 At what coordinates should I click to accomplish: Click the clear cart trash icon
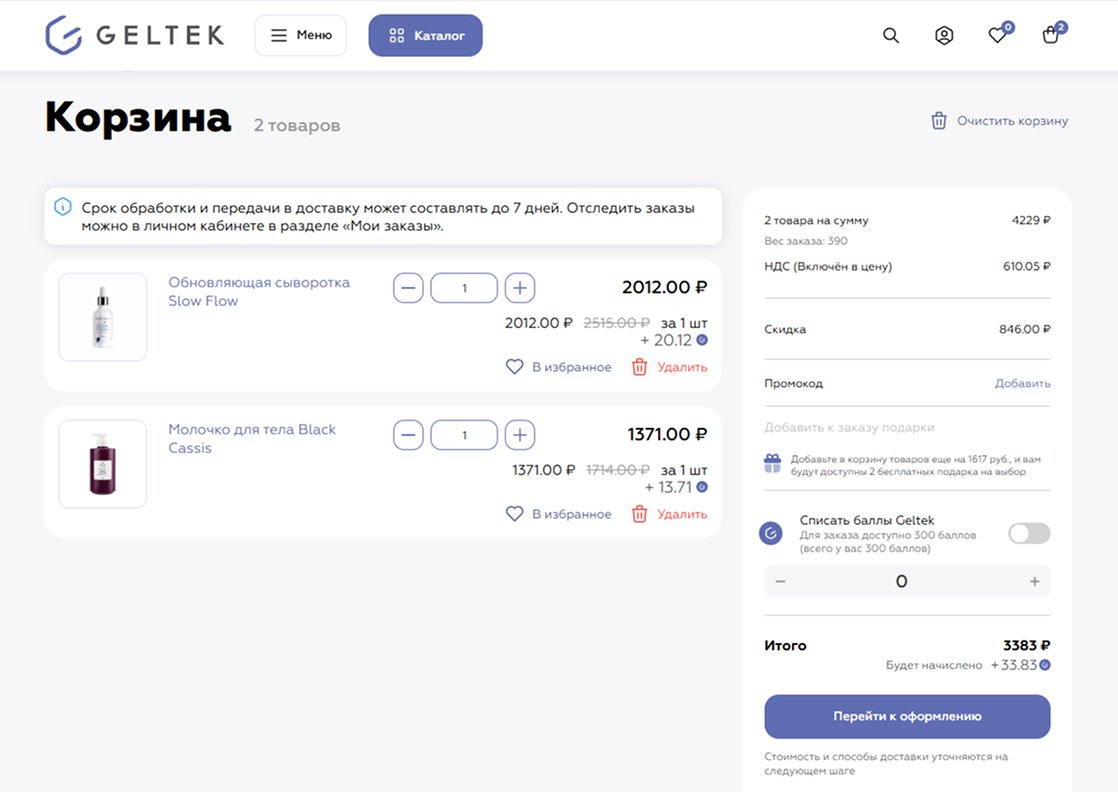point(939,121)
